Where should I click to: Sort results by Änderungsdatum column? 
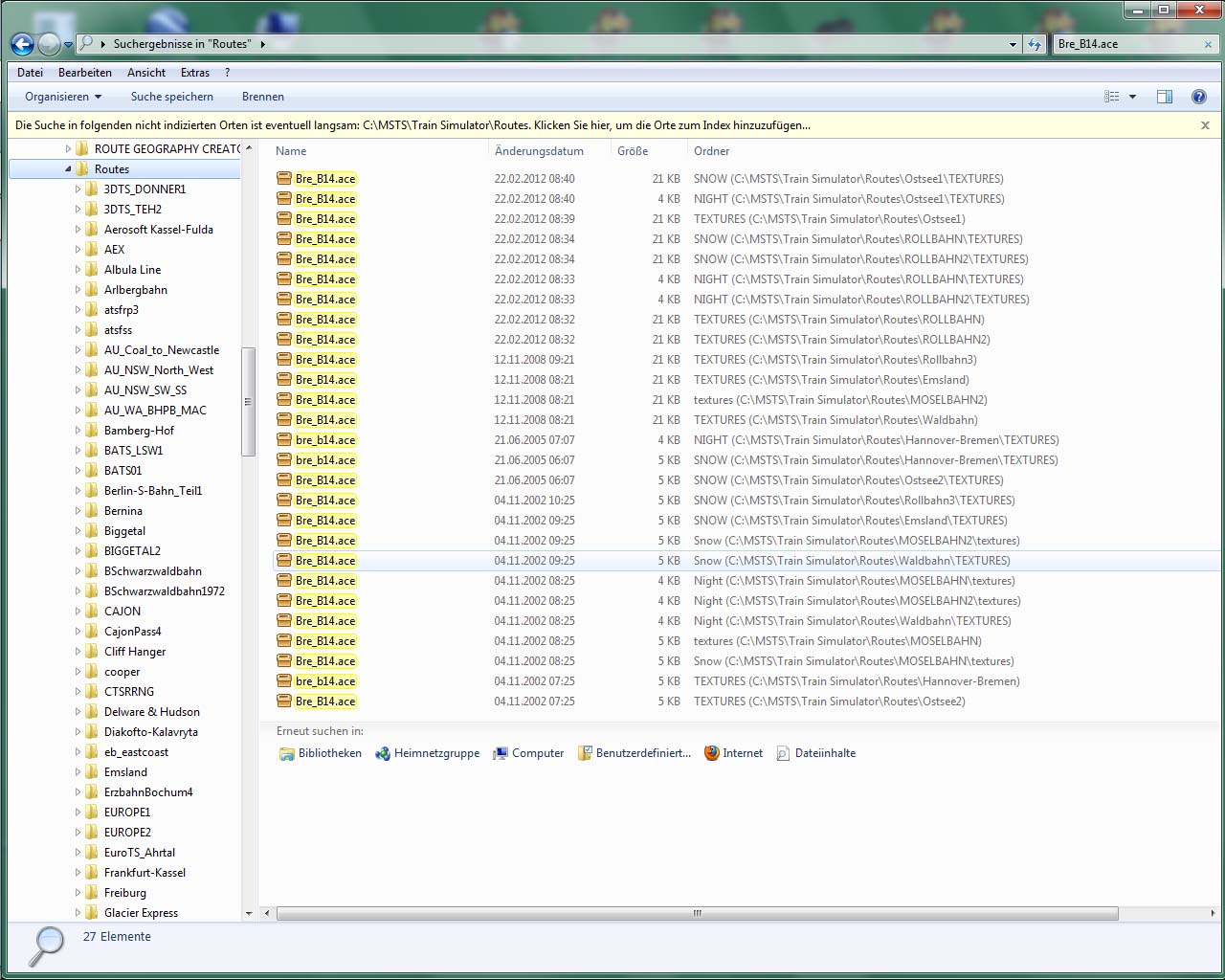click(x=539, y=151)
